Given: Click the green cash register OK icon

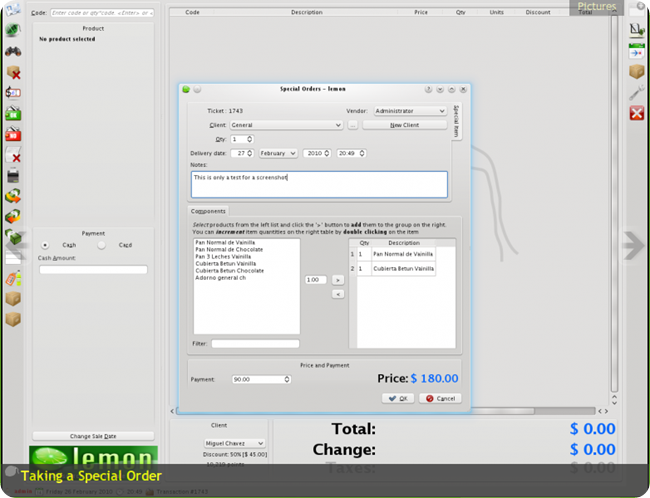Looking at the screenshot, I should coord(13,113).
